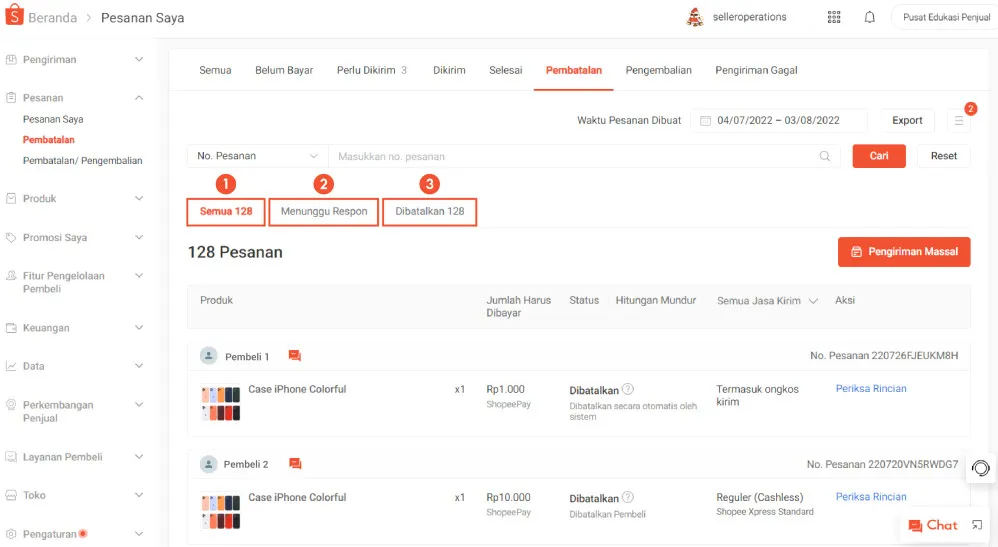Expand the Toko sidebar menu
The image size is (998, 547).
[139, 495]
